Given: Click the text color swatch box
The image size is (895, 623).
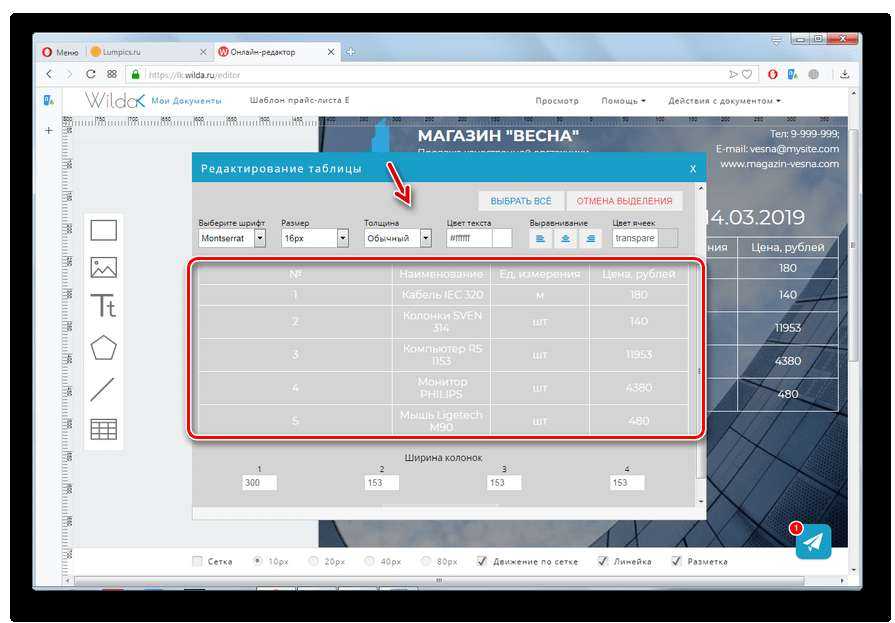Looking at the screenshot, I should [503, 238].
